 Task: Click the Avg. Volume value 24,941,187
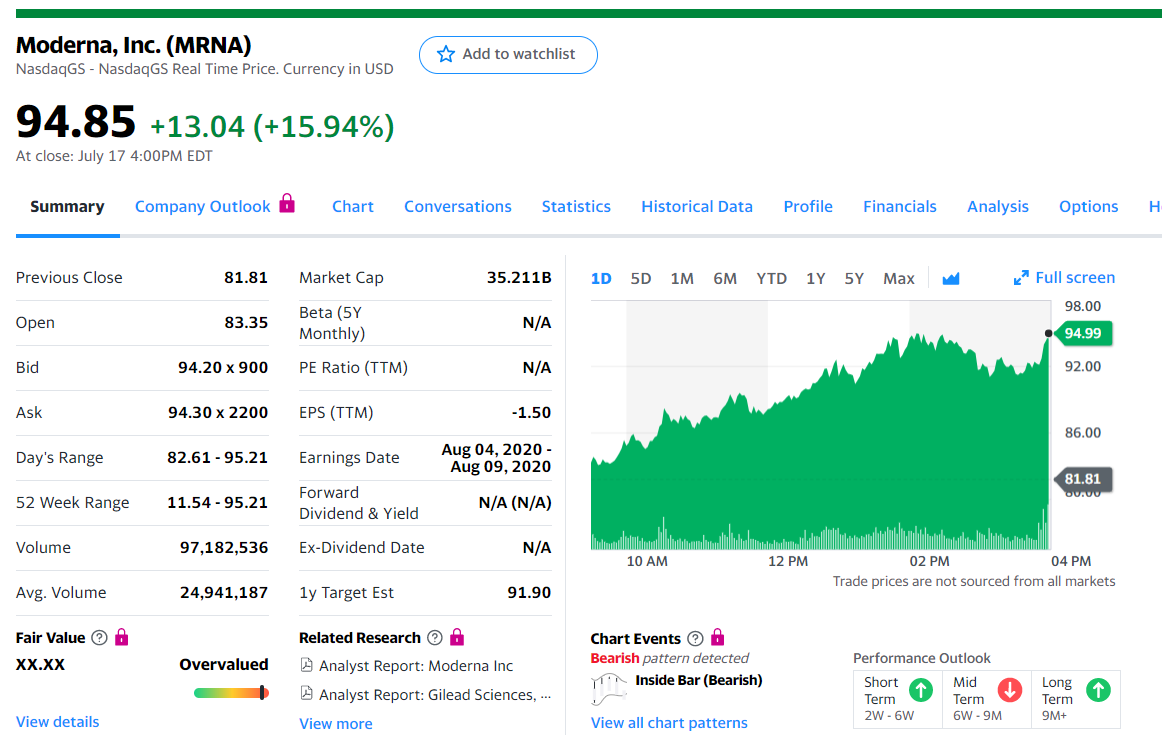[x=224, y=593]
